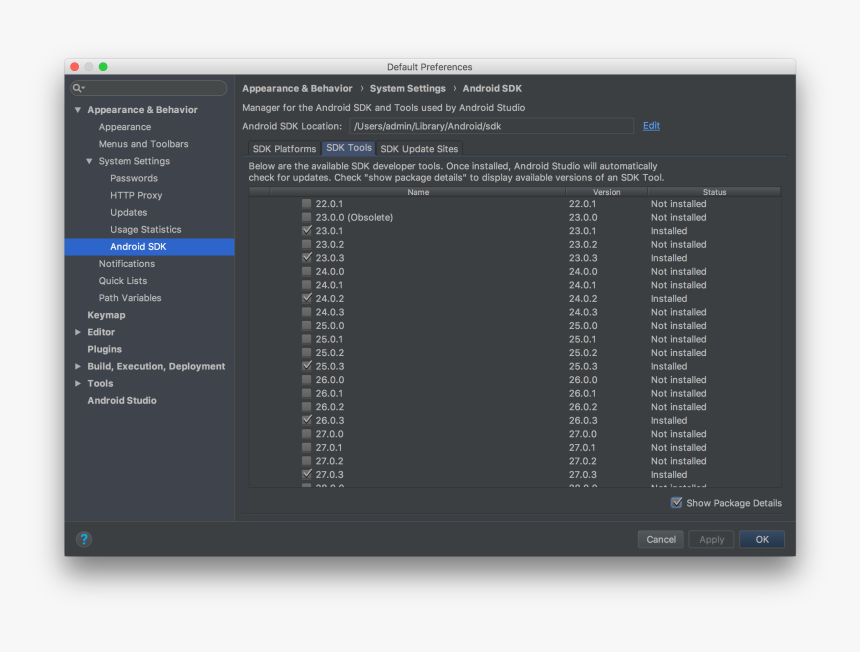Sort by Status column header
860x652 pixels.
pos(714,192)
